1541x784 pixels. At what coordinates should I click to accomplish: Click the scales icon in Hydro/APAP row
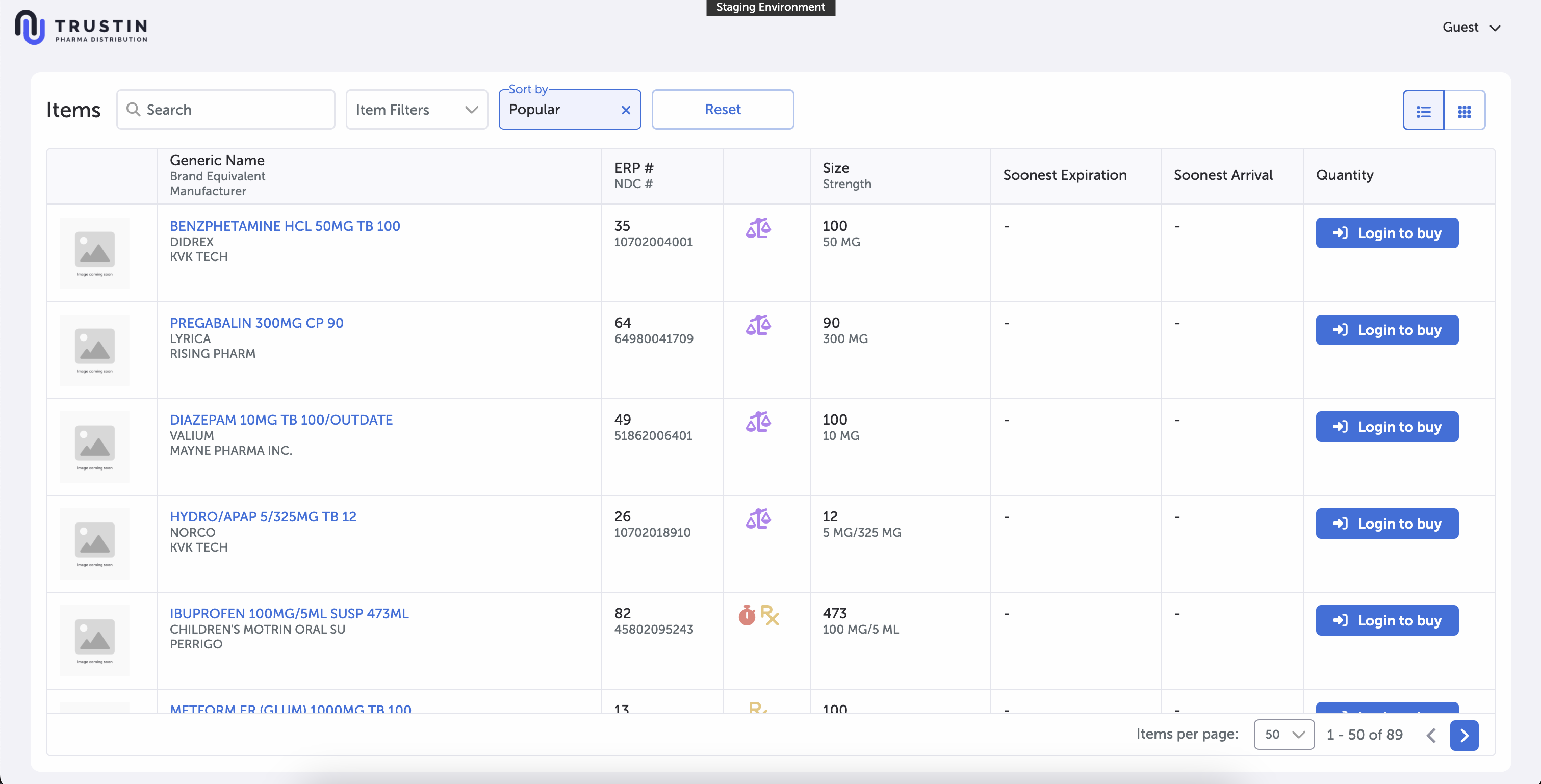coord(758,518)
